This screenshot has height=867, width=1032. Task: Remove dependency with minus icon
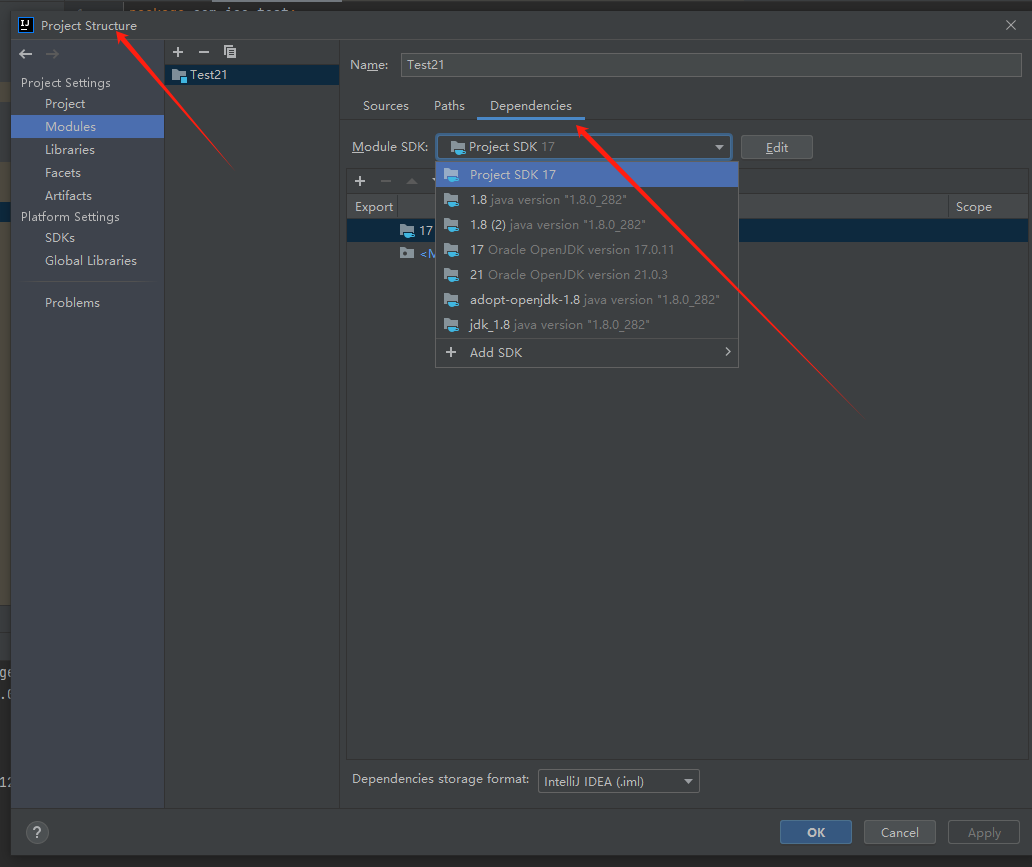[x=386, y=181]
